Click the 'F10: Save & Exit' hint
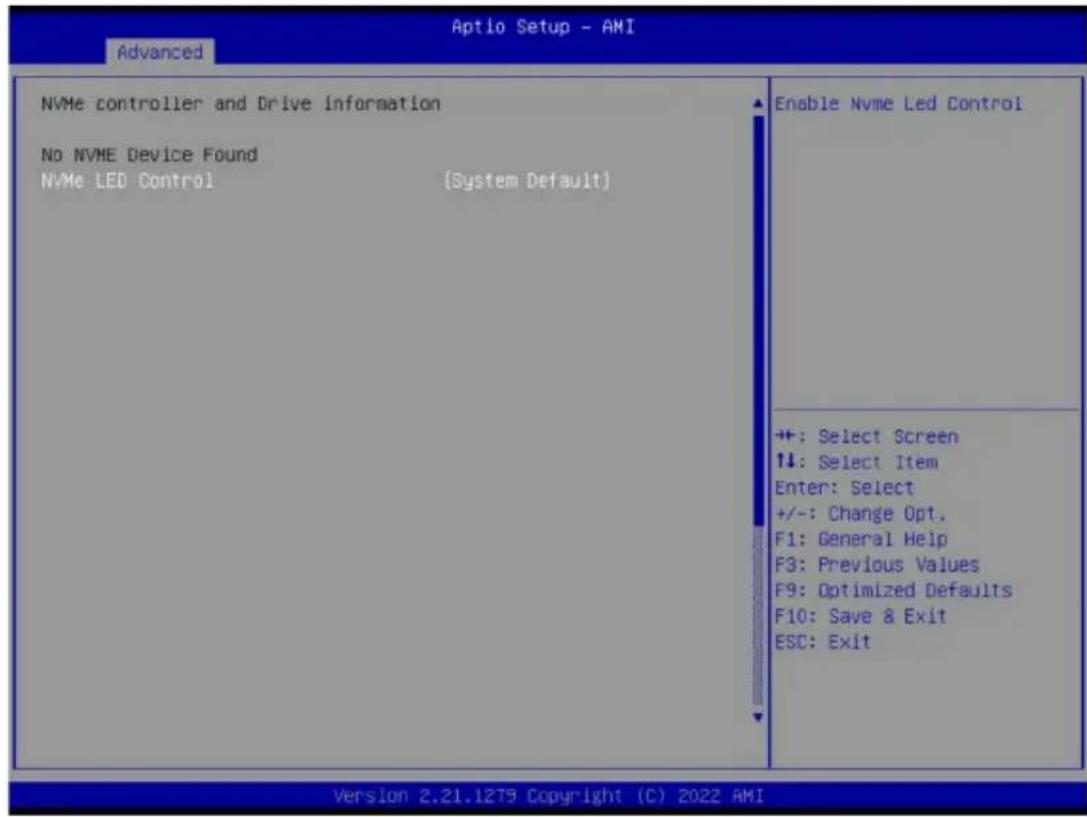This screenshot has width=1087, height=817. (x=860, y=616)
